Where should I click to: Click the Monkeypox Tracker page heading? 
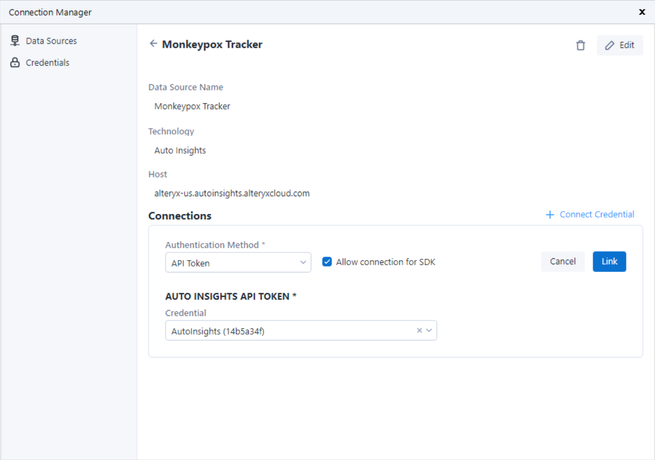pos(212,44)
